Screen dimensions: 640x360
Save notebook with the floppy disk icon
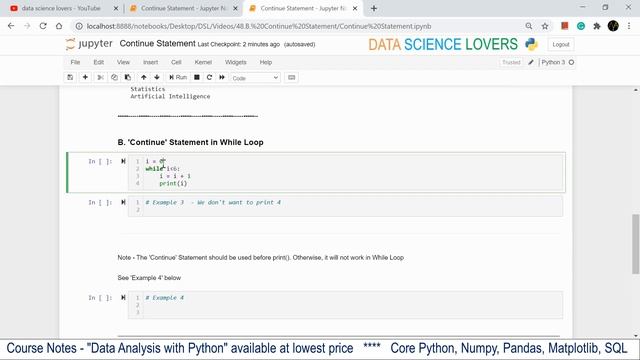(x=70, y=77)
